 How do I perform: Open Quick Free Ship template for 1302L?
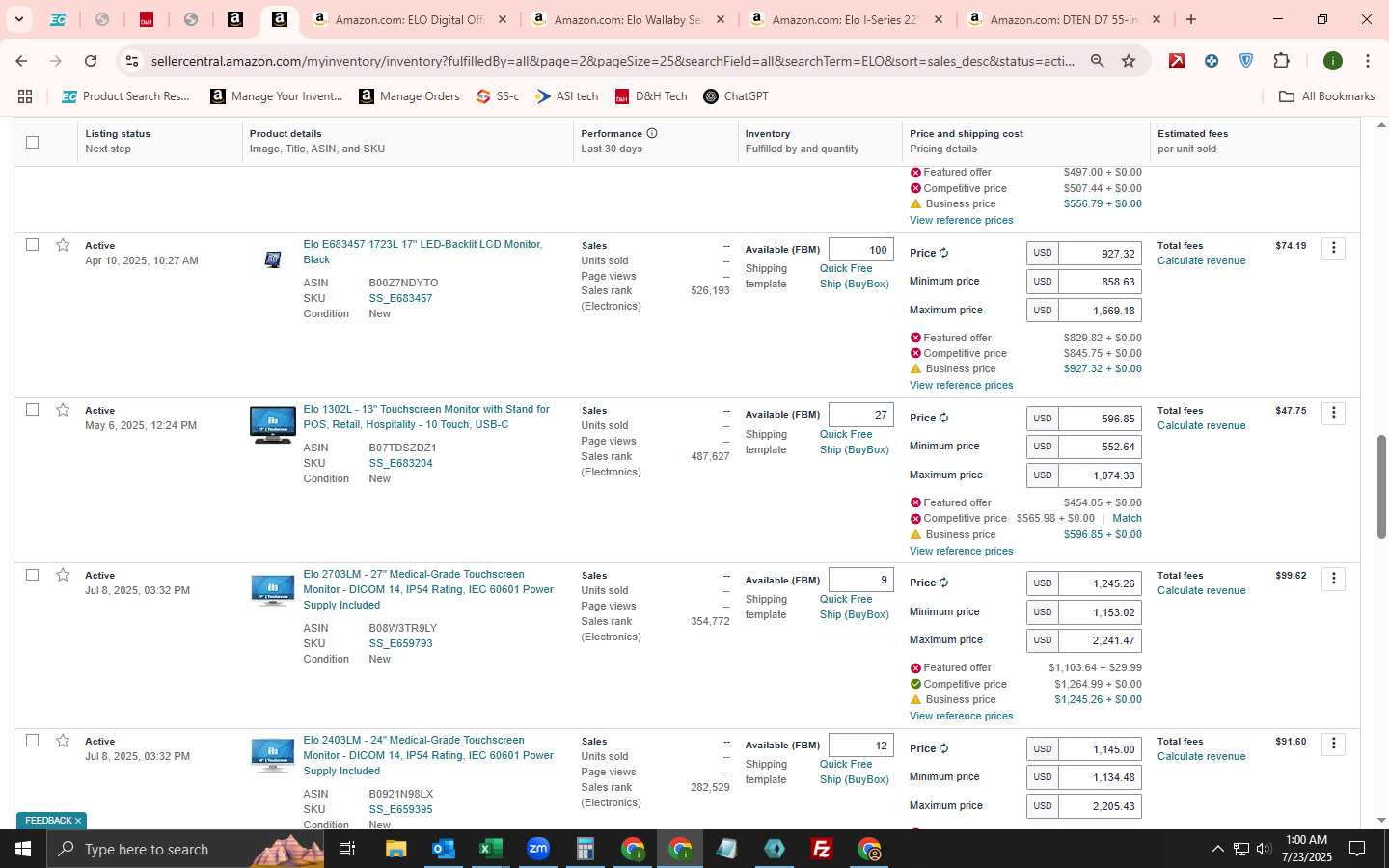854,442
